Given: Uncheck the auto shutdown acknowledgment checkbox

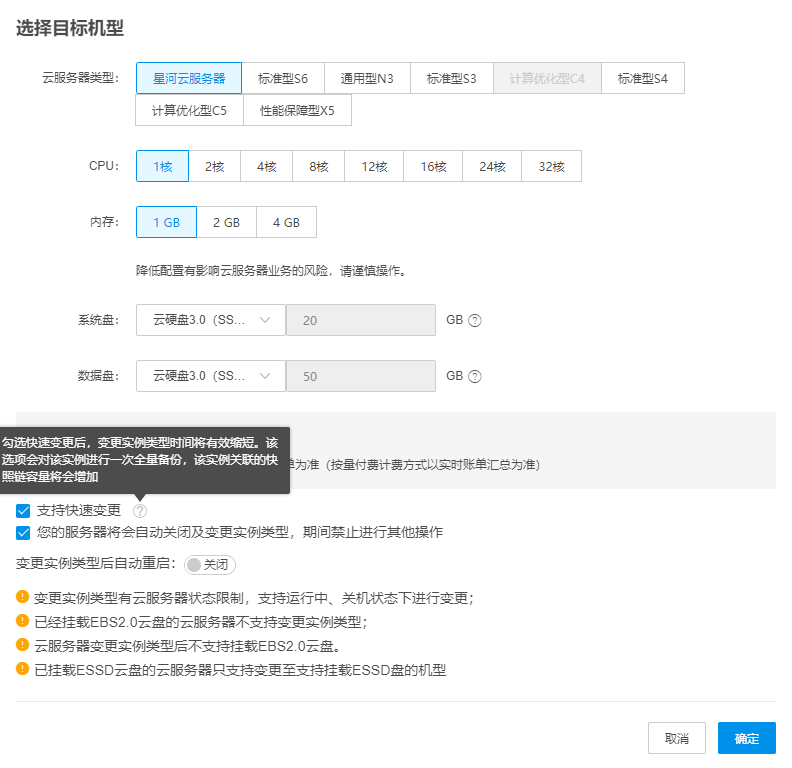Looking at the screenshot, I should 23,533.
